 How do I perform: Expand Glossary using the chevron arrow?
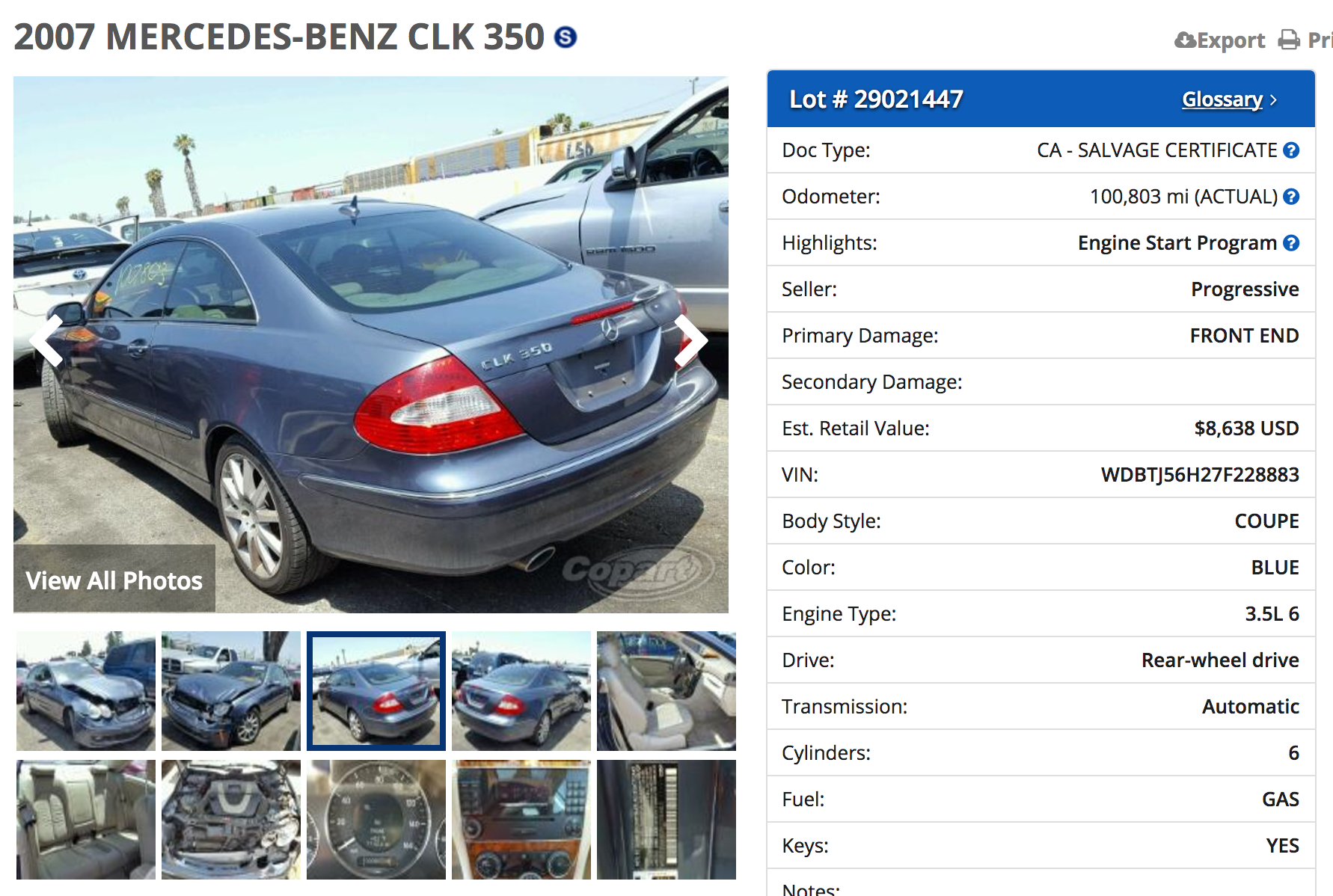pyautogui.click(x=1273, y=100)
